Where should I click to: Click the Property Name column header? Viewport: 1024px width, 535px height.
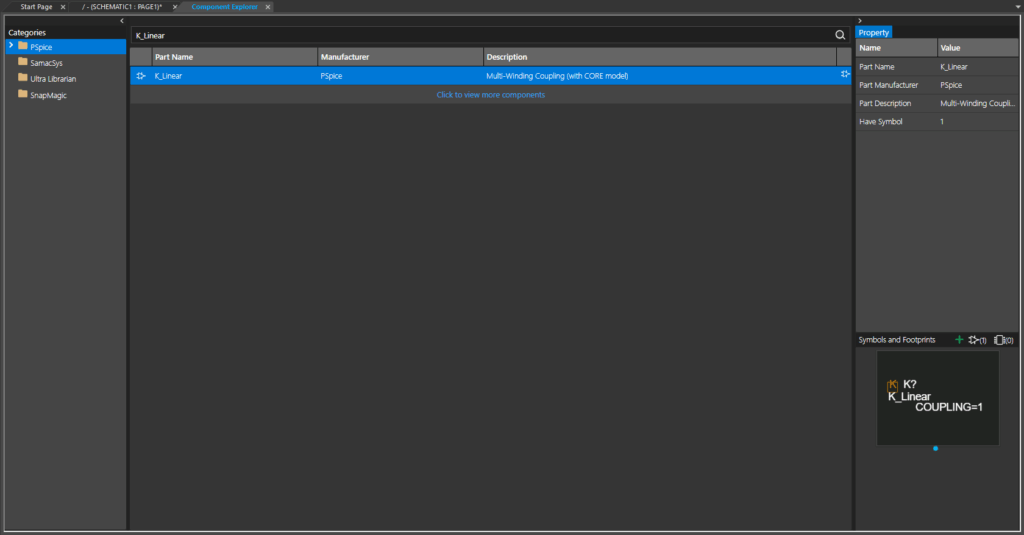pos(897,48)
